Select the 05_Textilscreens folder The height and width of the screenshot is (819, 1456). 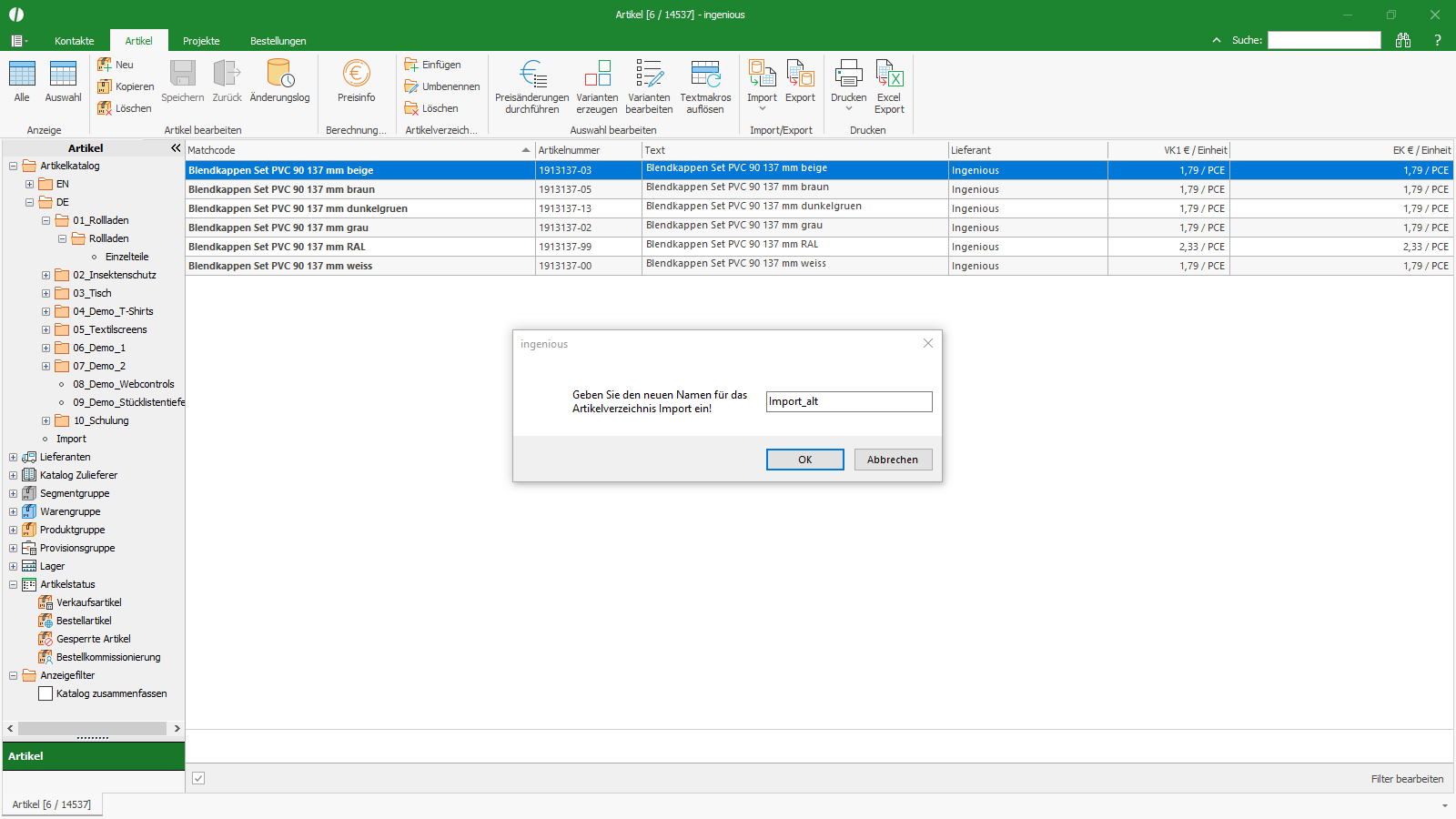click(x=109, y=329)
